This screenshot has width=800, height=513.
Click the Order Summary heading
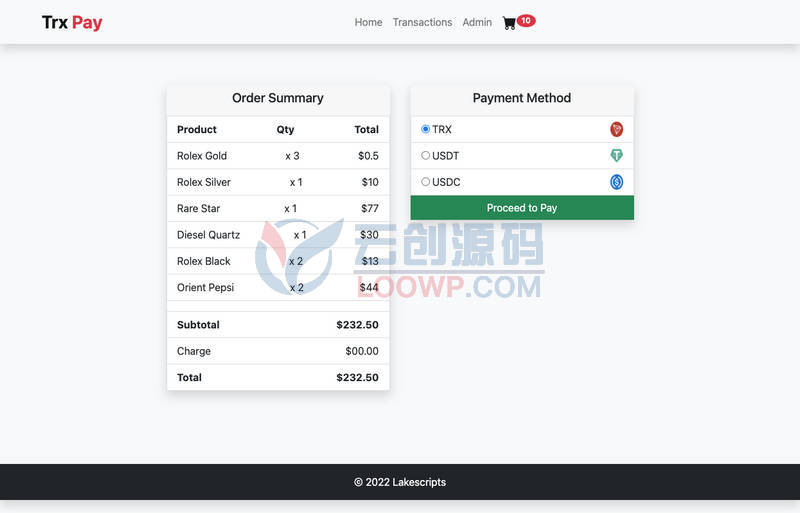(278, 98)
